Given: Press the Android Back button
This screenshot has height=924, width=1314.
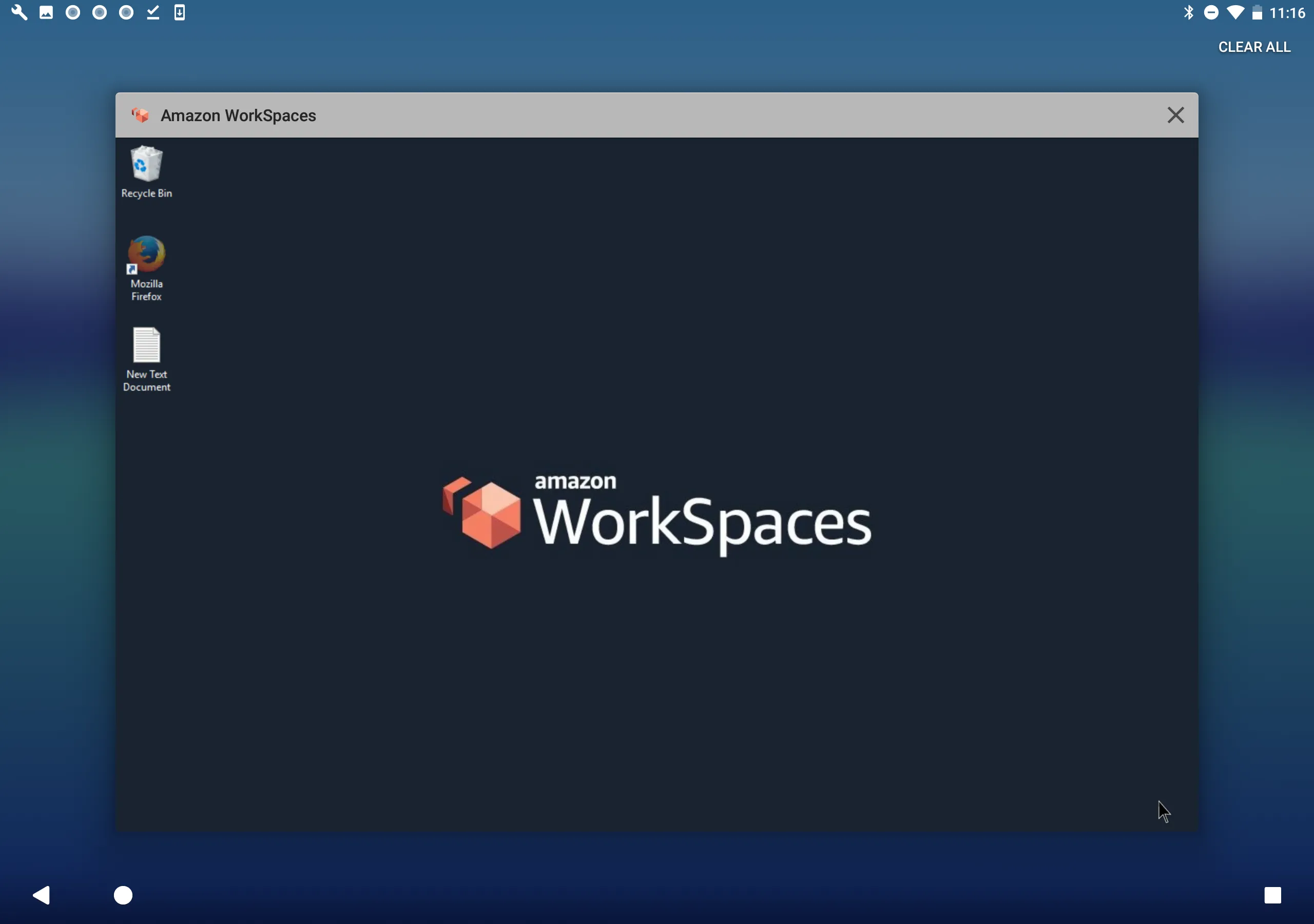Looking at the screenshot, I should pyautogui.click(x=41, y=895).
